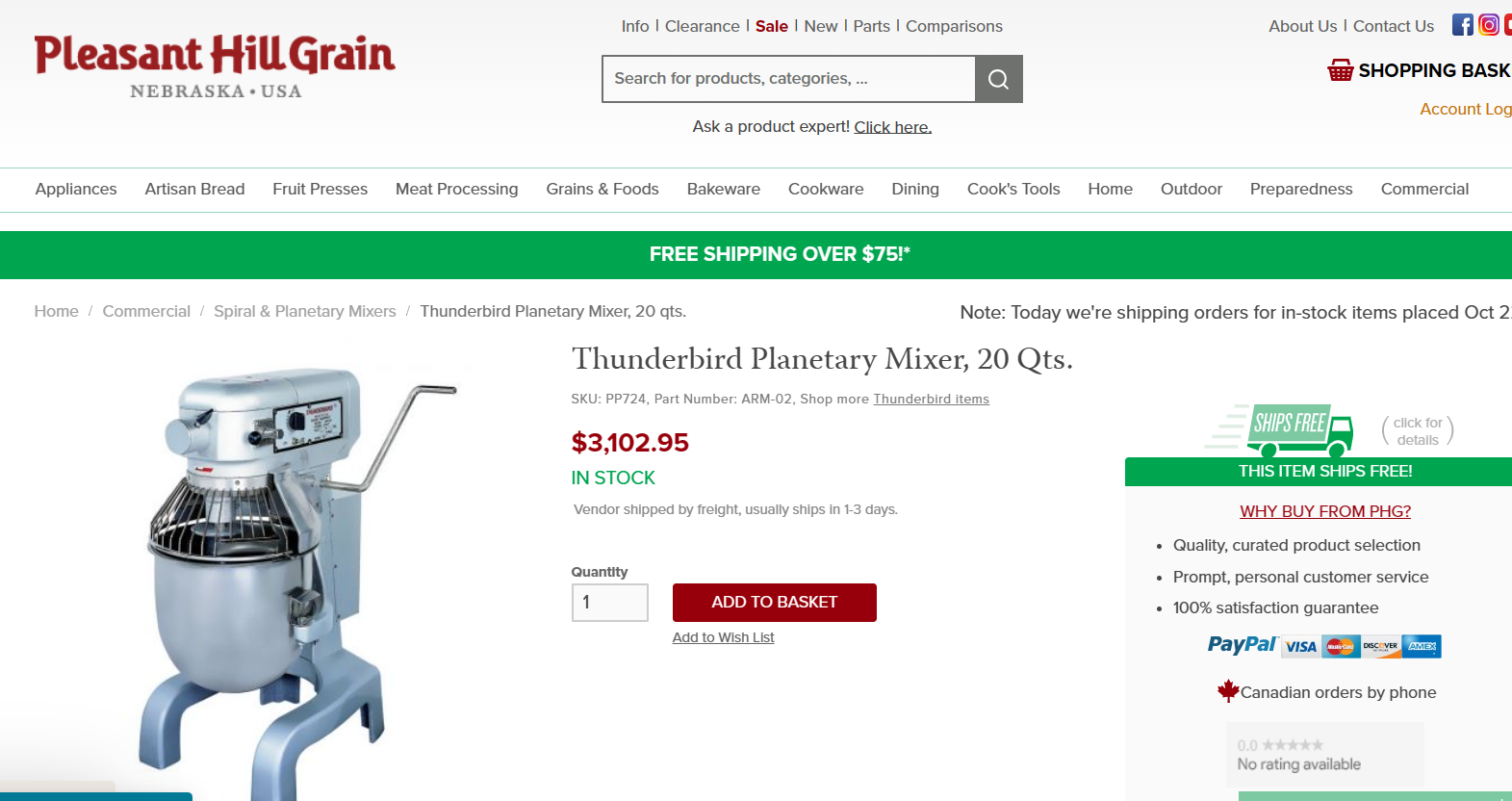
Task: Open the Commercial category menu
Action: coord(1423,189)
